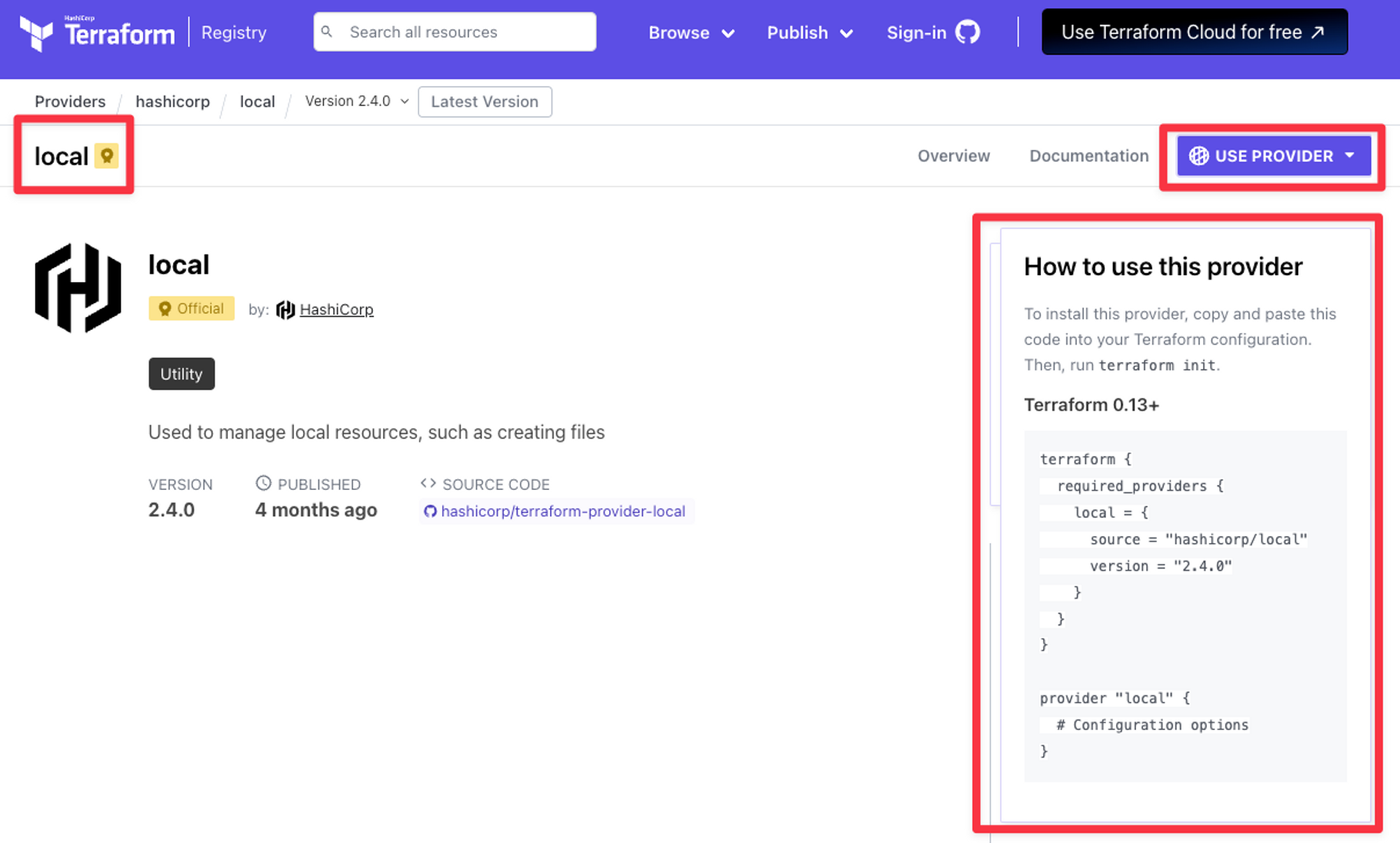Screen dimensions: 1400x843
Task: Go to hashicorp breadcrumb
Action: [172, 102]
